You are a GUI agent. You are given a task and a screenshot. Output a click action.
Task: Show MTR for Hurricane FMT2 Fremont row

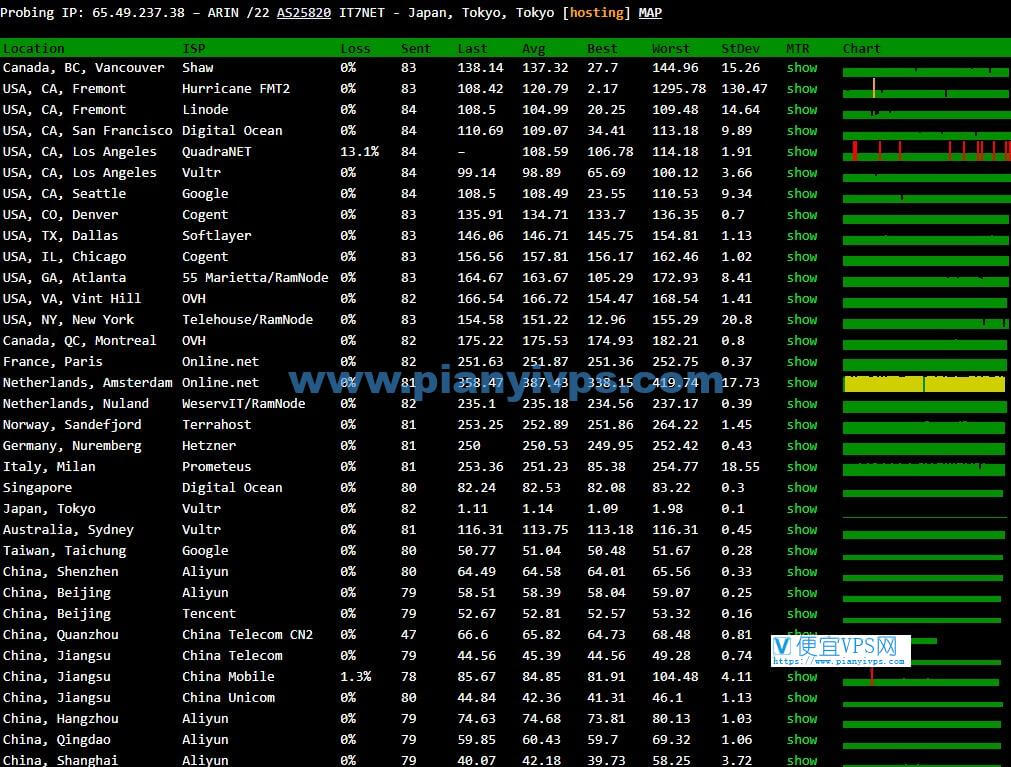pos(801,89)
